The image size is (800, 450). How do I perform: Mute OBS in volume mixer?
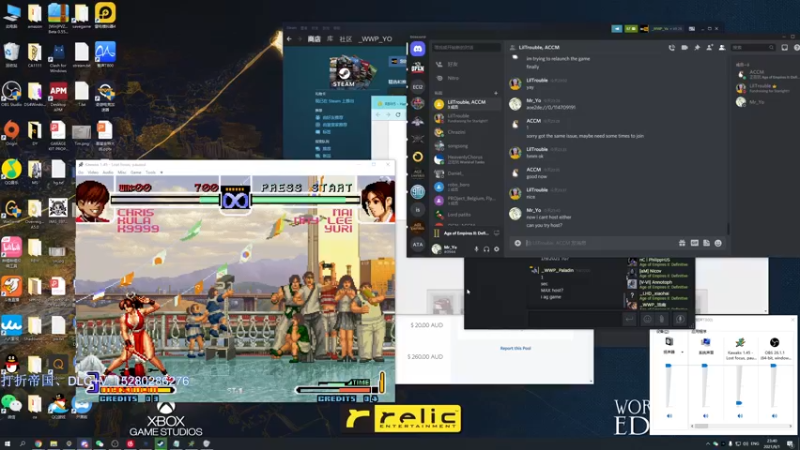[774, 416]
